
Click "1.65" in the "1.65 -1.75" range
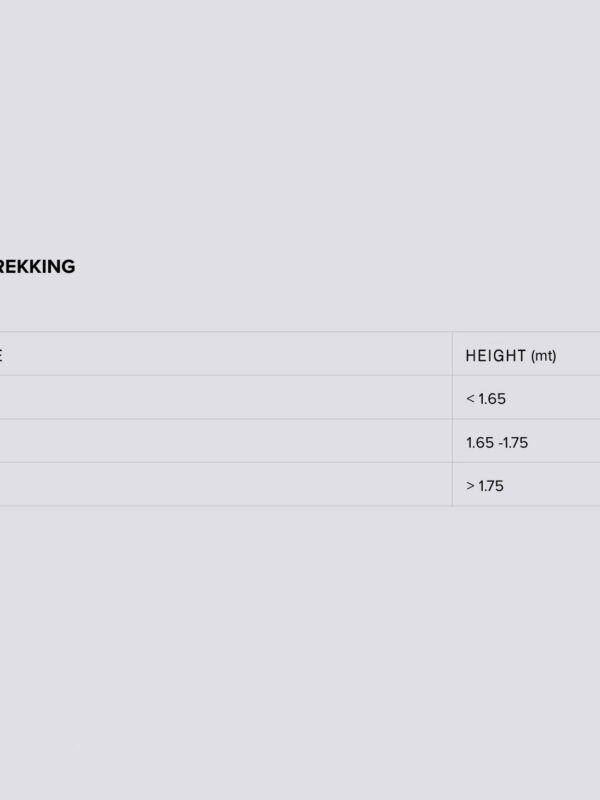[480, 442]
